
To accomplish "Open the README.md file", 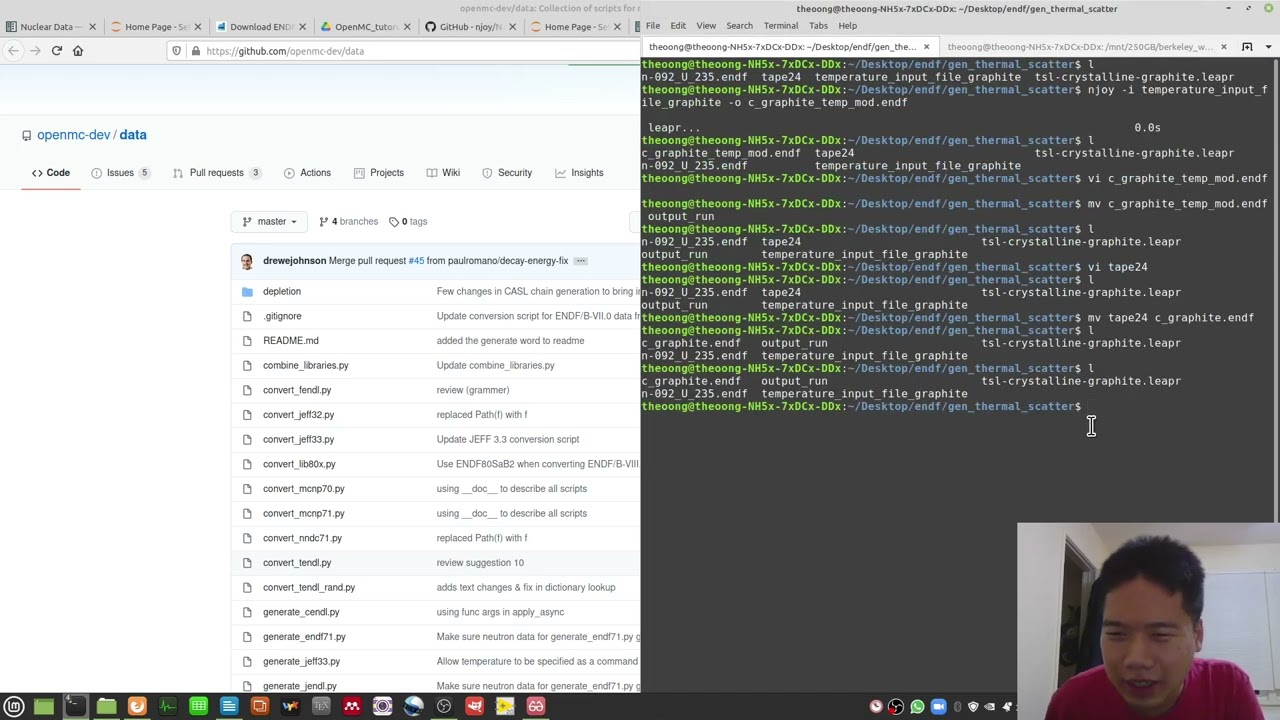I will pyautogui.click(x=291, y=341).
